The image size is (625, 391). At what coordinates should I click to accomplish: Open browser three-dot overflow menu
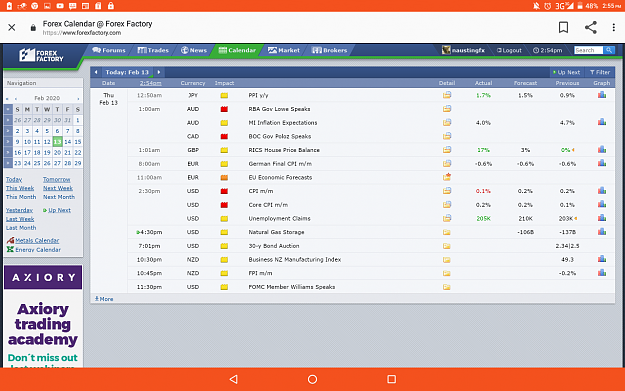point(613,27)
